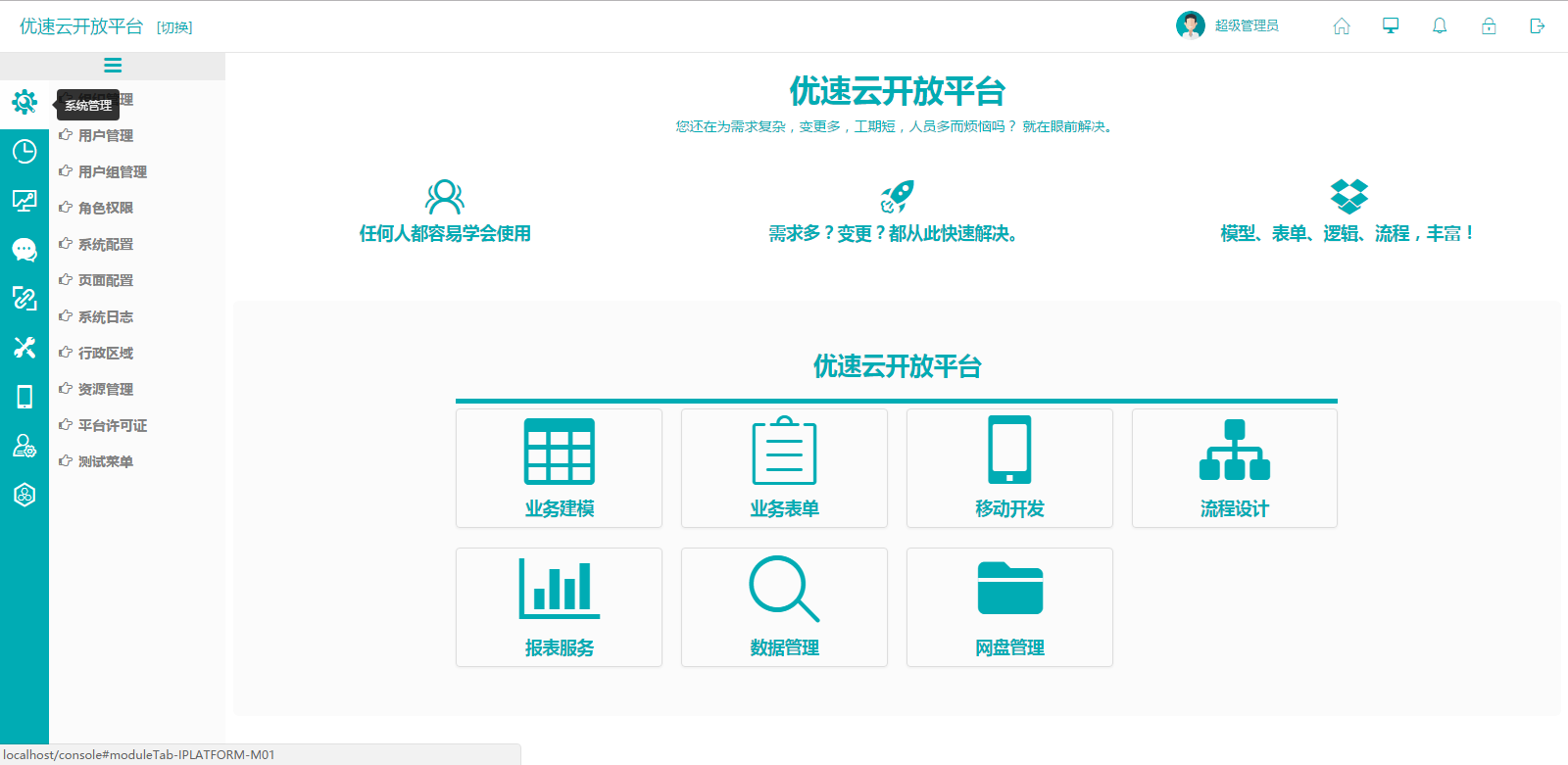Image resolution: width=1568 pixels, height=765 pixels.
Task: Click the [切换] switch link
Action: coord(174,27)
